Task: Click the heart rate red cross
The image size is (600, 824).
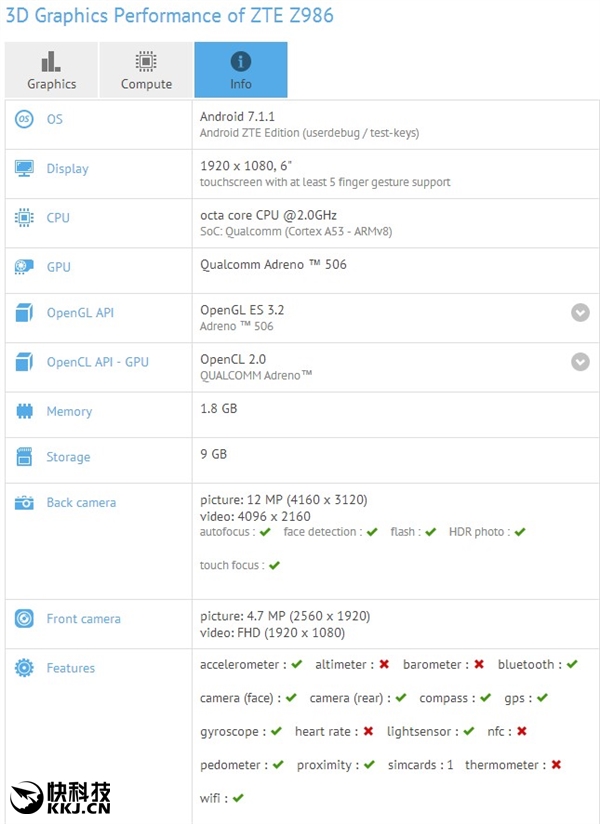Action: coord(368,731)
